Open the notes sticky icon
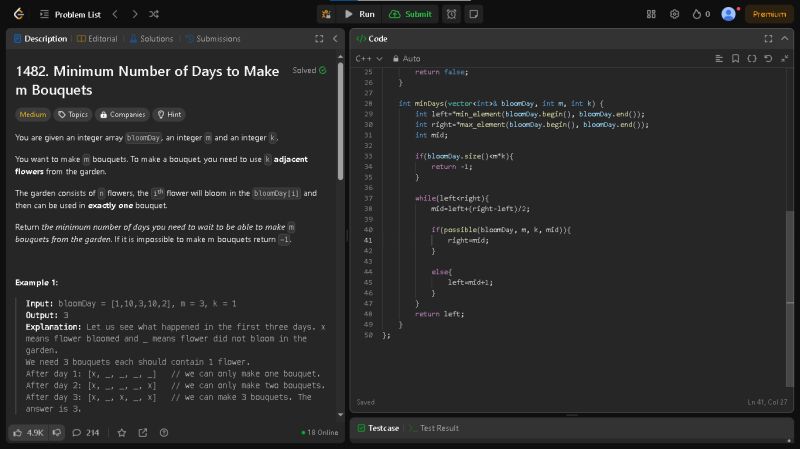 (x=473, y=14)
